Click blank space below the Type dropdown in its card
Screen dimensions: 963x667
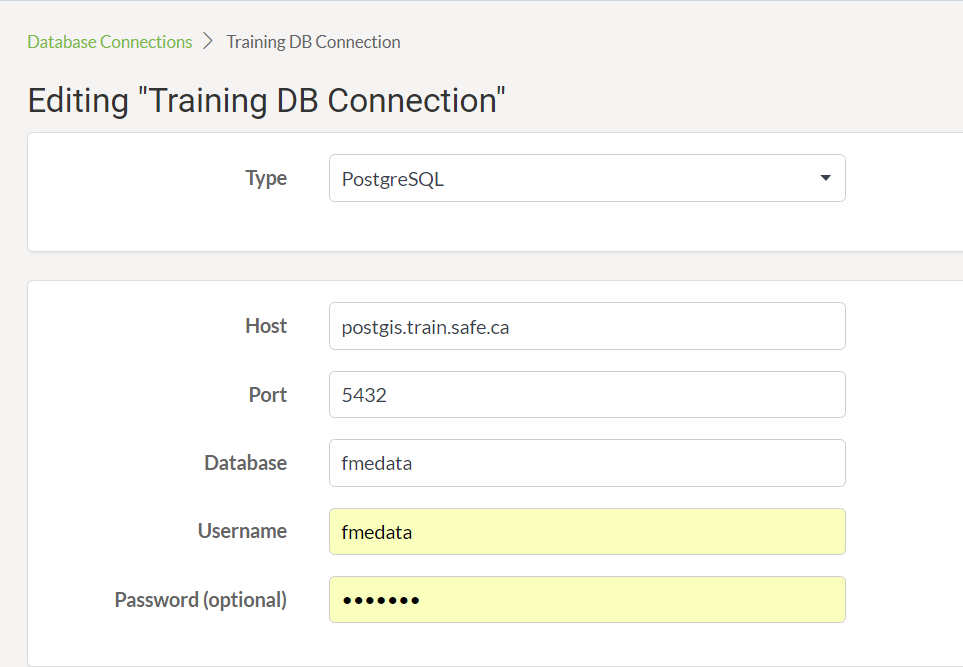click(587, 226)
